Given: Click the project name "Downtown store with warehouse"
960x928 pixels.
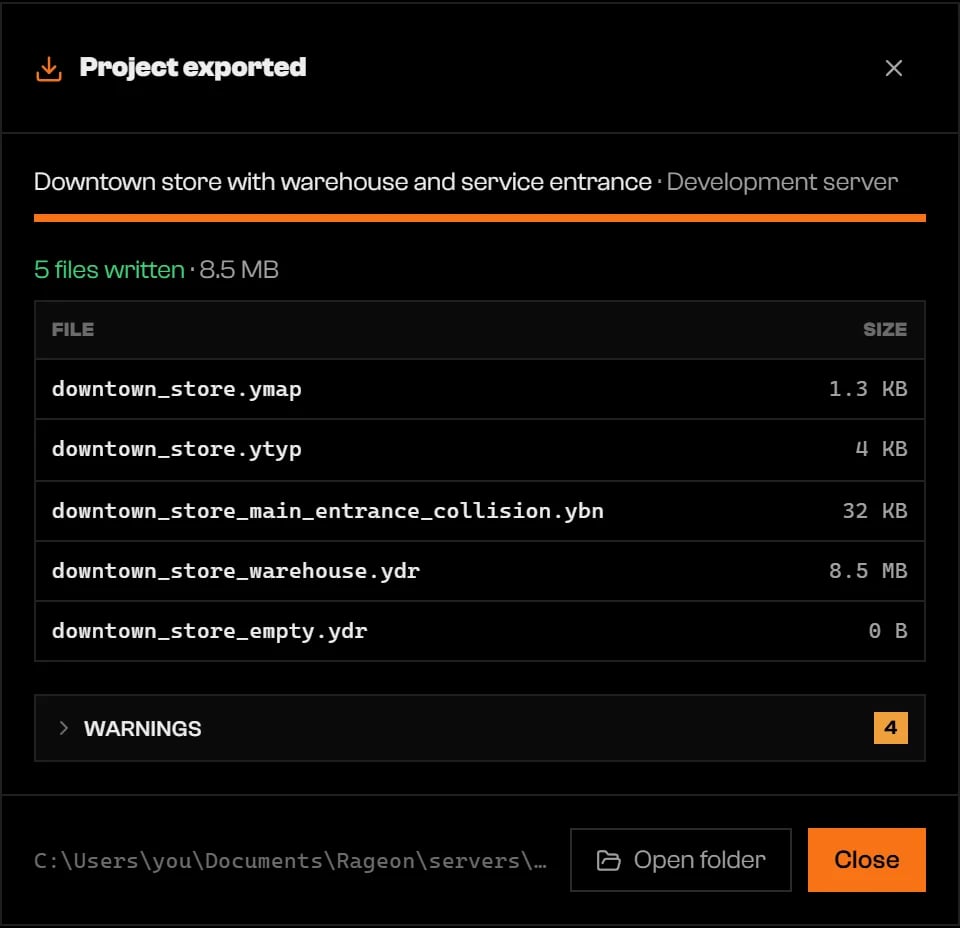Looking at the screenshot, I should point(342,182).
